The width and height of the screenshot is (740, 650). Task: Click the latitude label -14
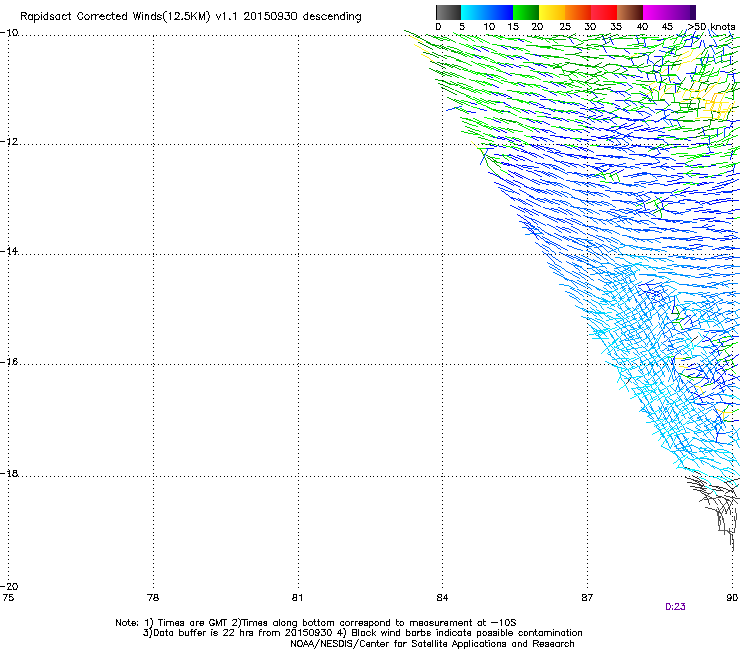9,251
